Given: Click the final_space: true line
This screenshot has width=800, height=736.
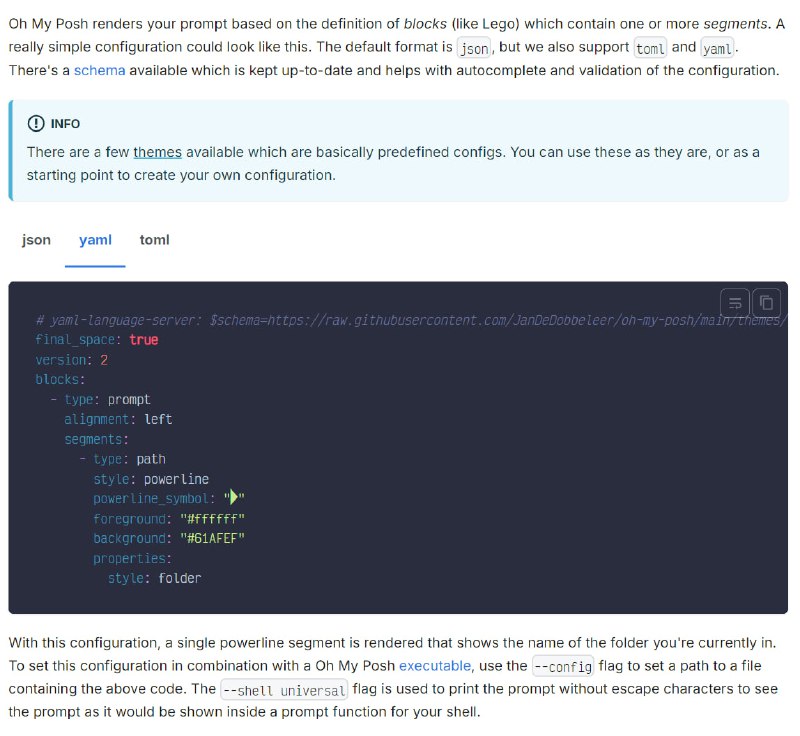Looking at the screenshot, I should (96, 340).
